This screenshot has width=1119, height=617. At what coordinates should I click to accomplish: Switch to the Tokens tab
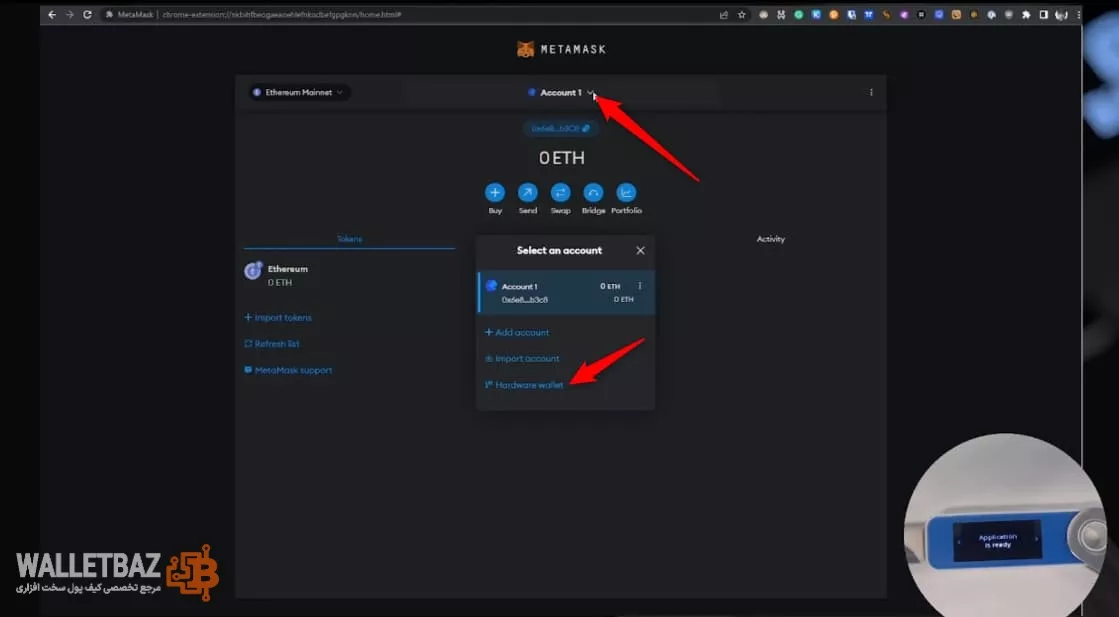coord(349,239)
